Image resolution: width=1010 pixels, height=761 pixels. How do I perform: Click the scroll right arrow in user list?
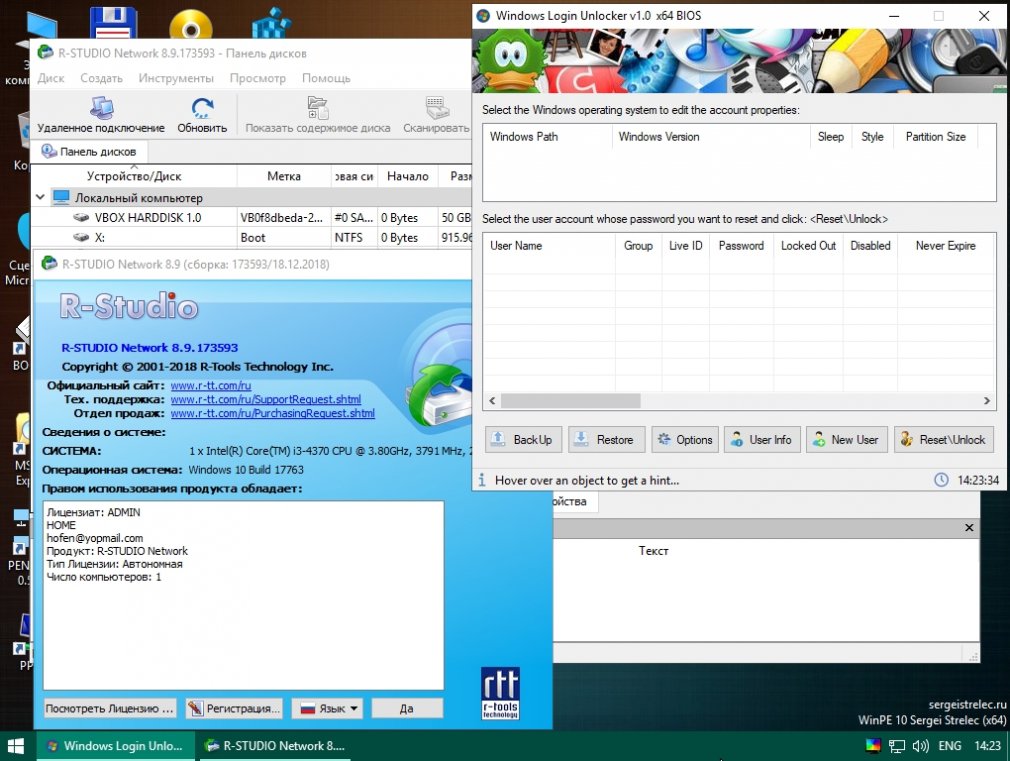[987, 400]
